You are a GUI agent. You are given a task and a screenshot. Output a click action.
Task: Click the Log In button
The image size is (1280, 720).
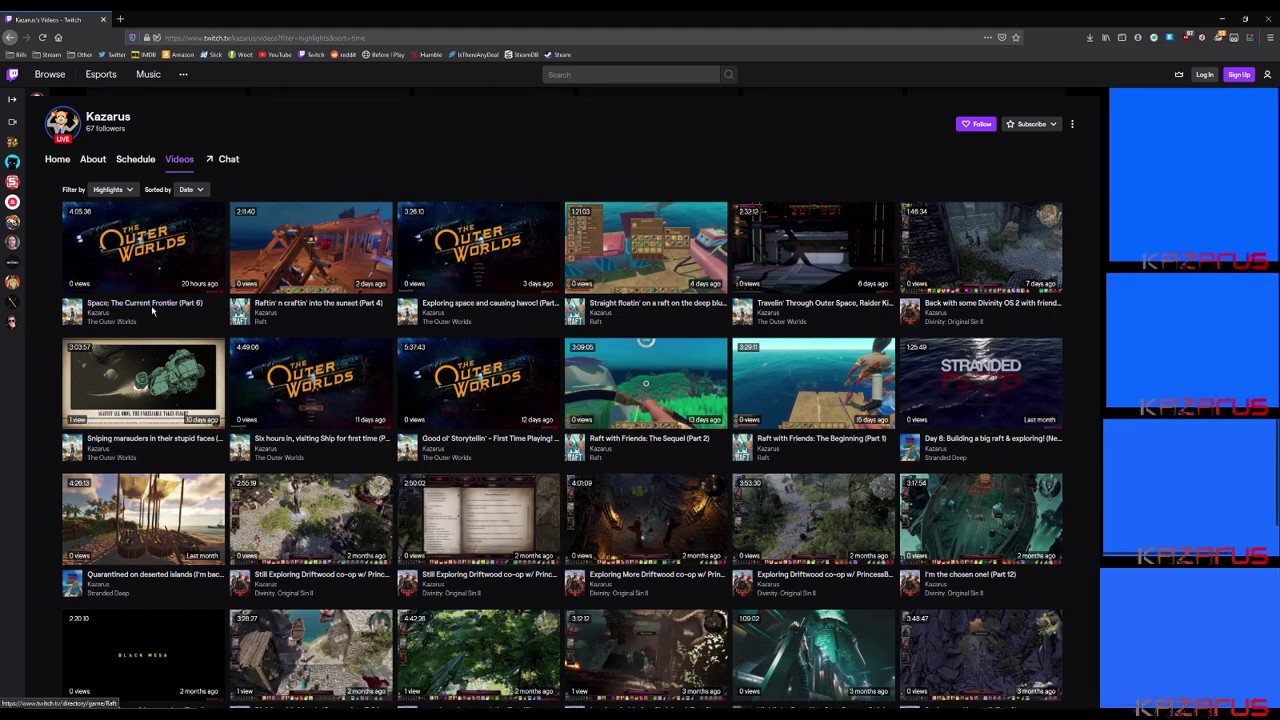pos(1204,75)
